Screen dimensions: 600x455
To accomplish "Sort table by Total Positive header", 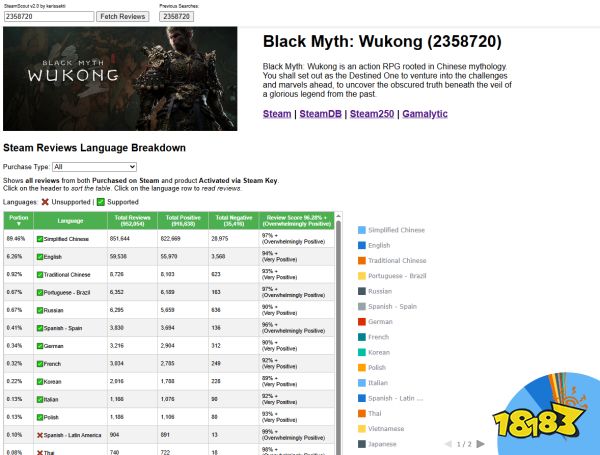I will tap(183, 220).
